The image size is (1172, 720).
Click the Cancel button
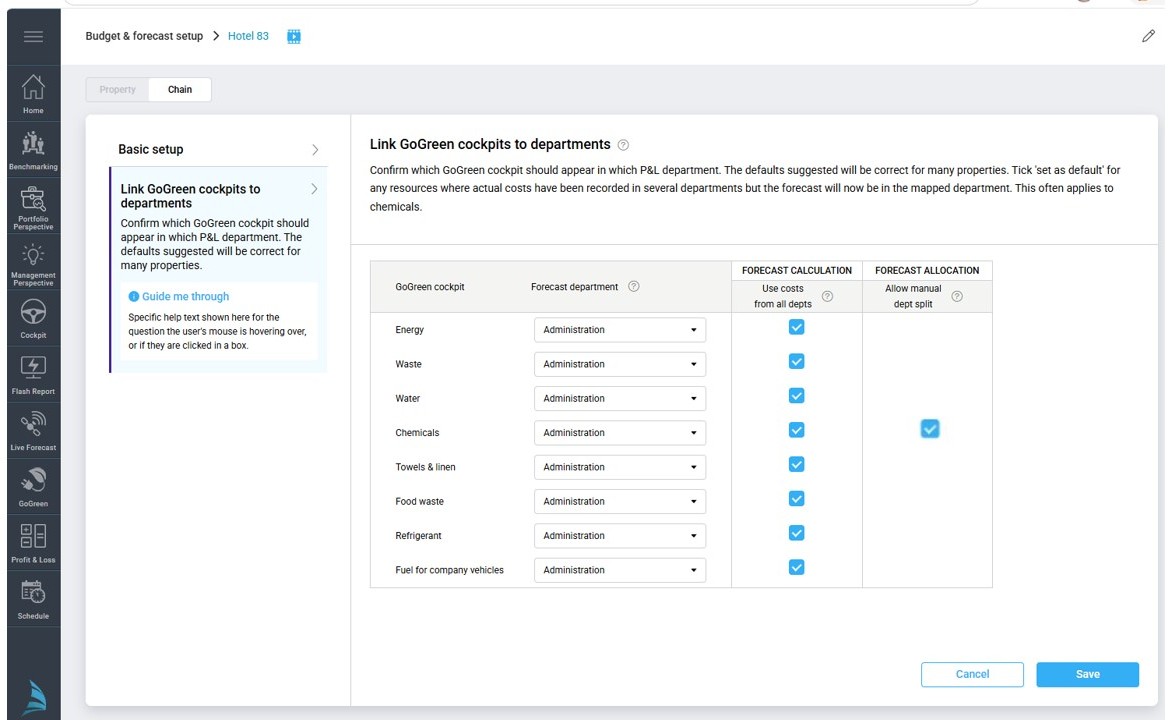point(972,674)
